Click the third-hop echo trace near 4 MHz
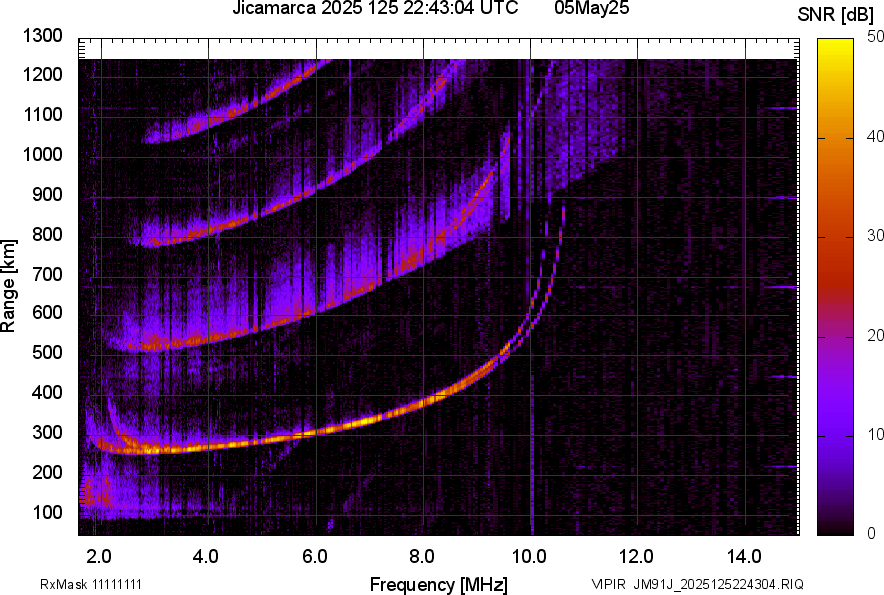 pyautogui.click(x=209, y=230)
